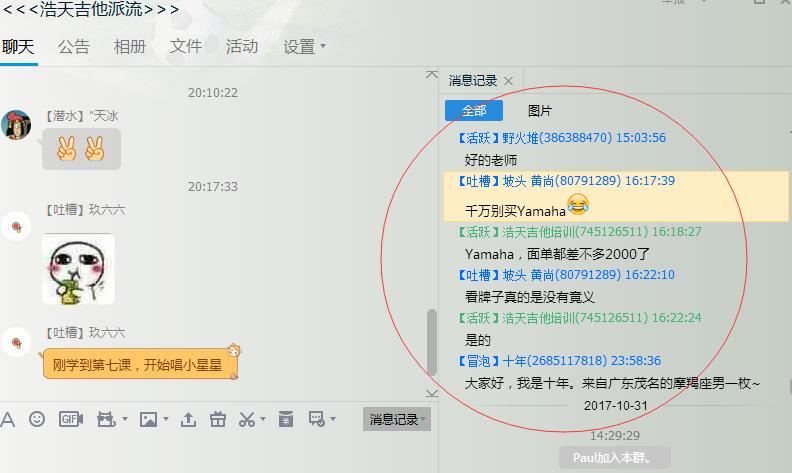Expand the screenshot options arrow
This screenshot has width=792, height=473.
click(263, 419)
